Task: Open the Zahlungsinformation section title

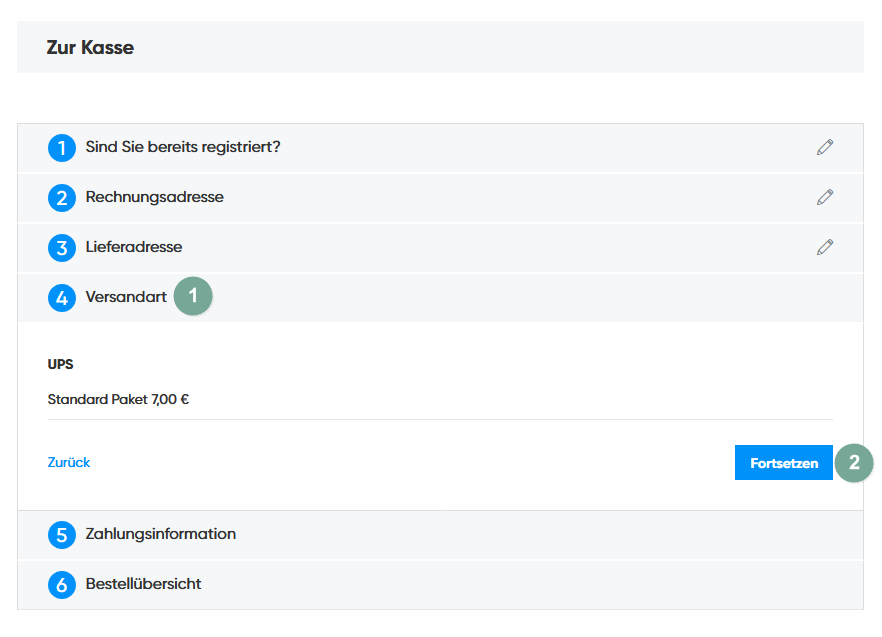Action: [x=161, y=534]
